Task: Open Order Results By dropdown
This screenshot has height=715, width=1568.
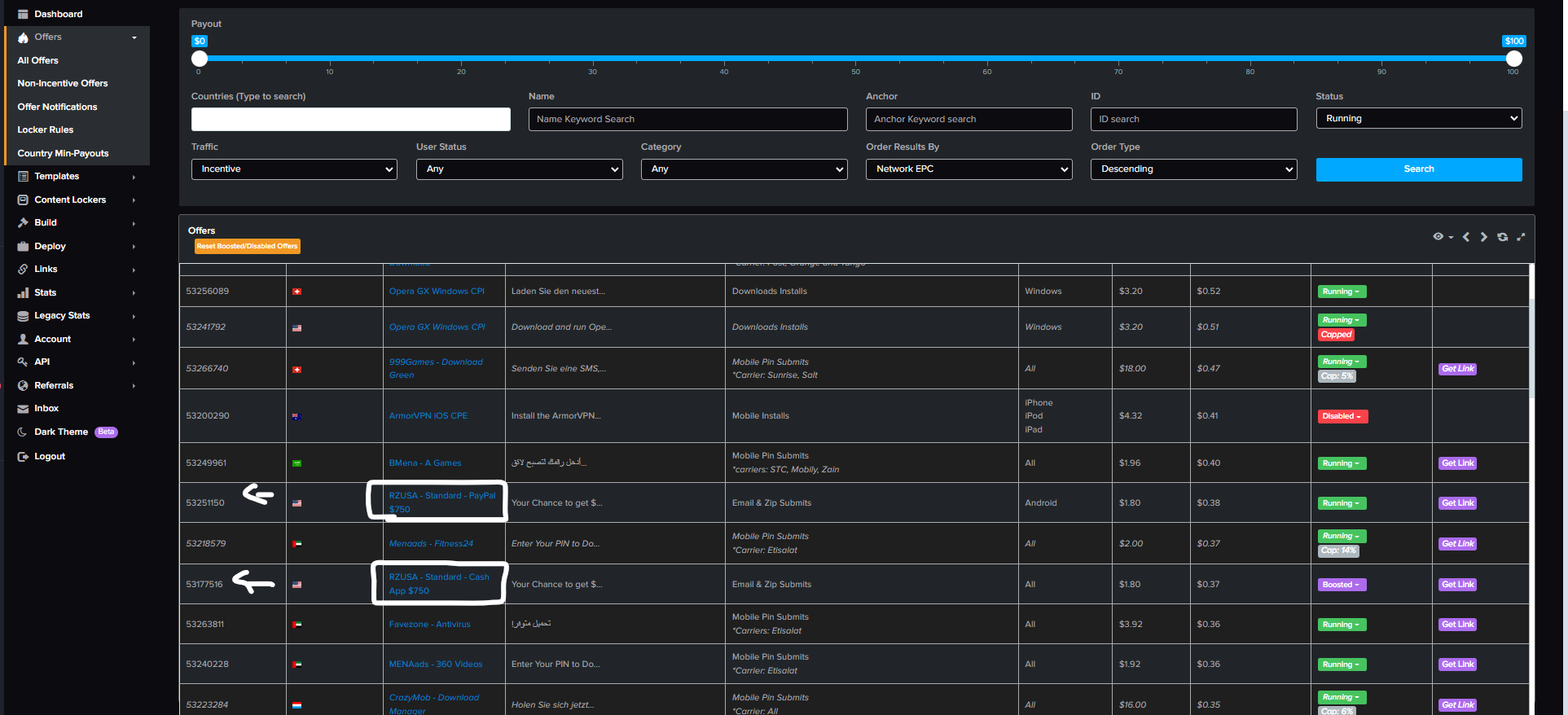Action: tap(969, 169)
